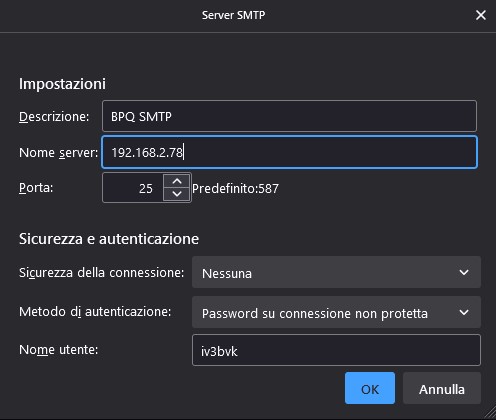The image size is (496, 420).
Task: Focus the Nome utente field with iv3bvk
Action: [x=336, y=350]
